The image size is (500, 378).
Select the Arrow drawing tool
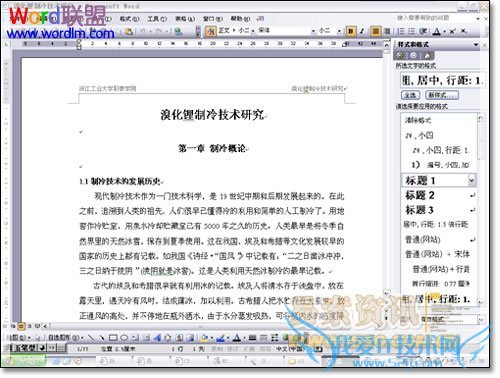[102, 338]
